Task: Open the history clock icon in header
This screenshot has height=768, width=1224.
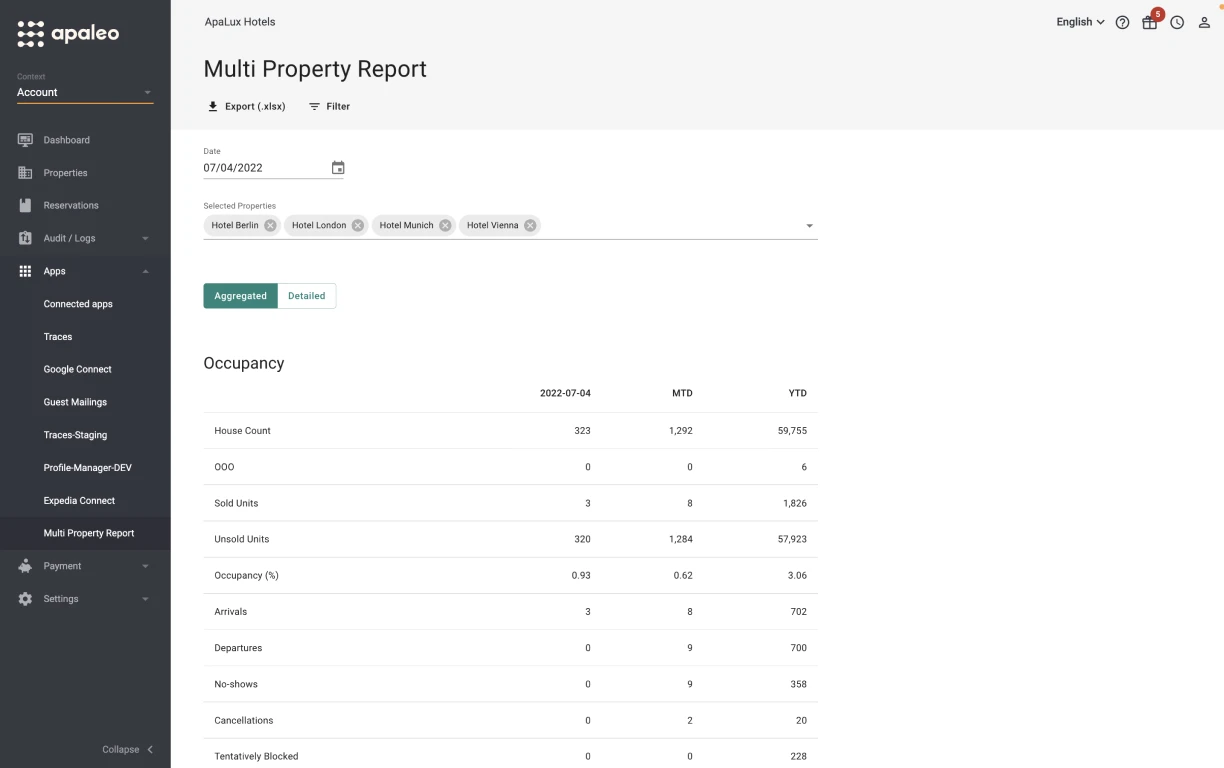Action: pyautogui.click(x=1177, y=22)
